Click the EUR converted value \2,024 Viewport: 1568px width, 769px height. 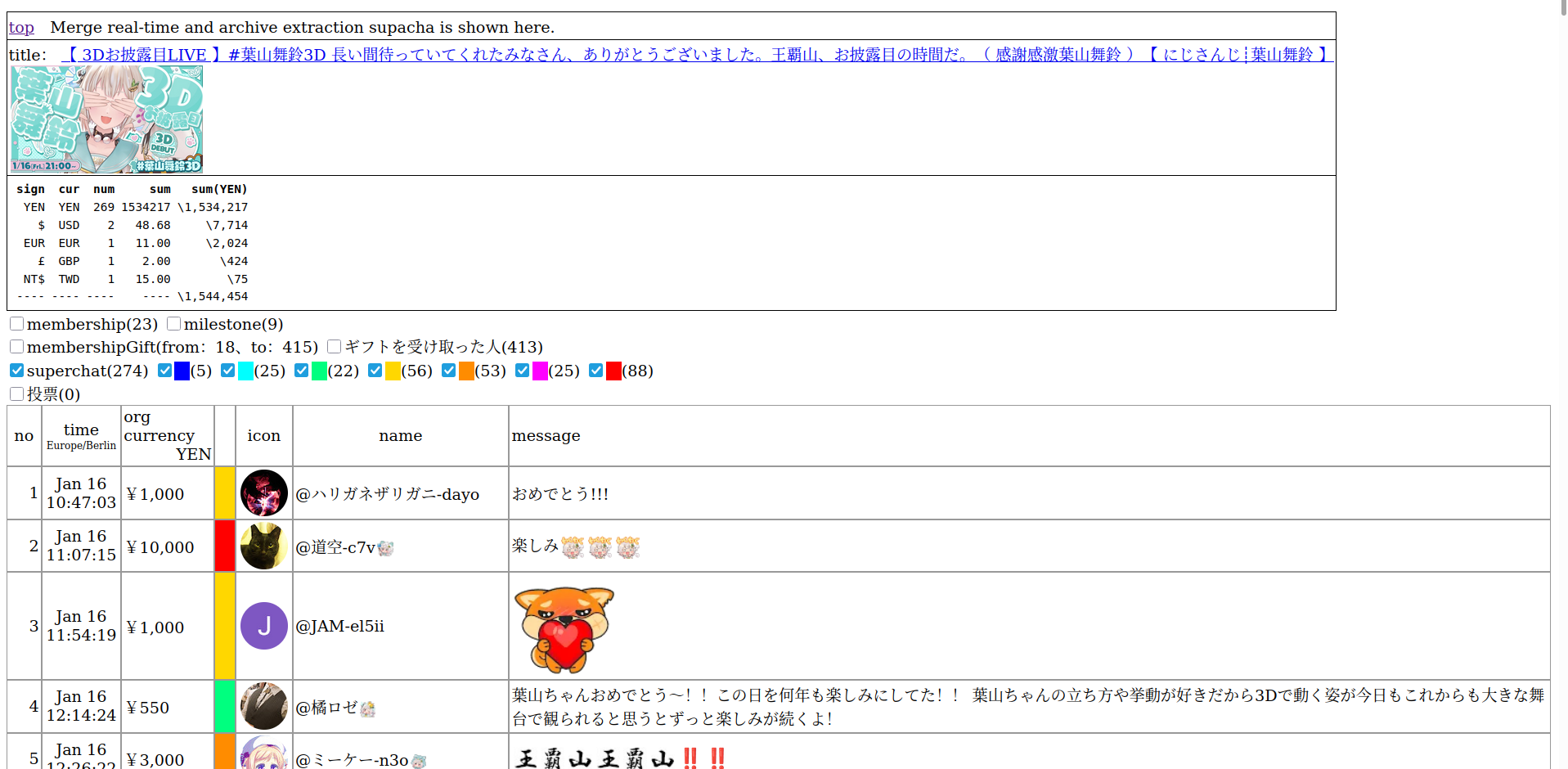point(227,244)
